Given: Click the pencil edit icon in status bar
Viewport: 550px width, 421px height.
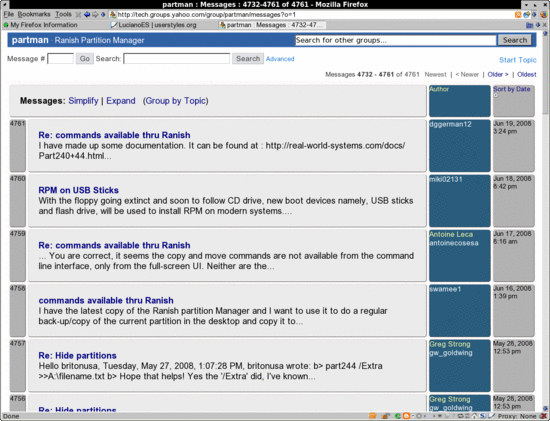Looking at the screenshot, I should pos(491,416).
